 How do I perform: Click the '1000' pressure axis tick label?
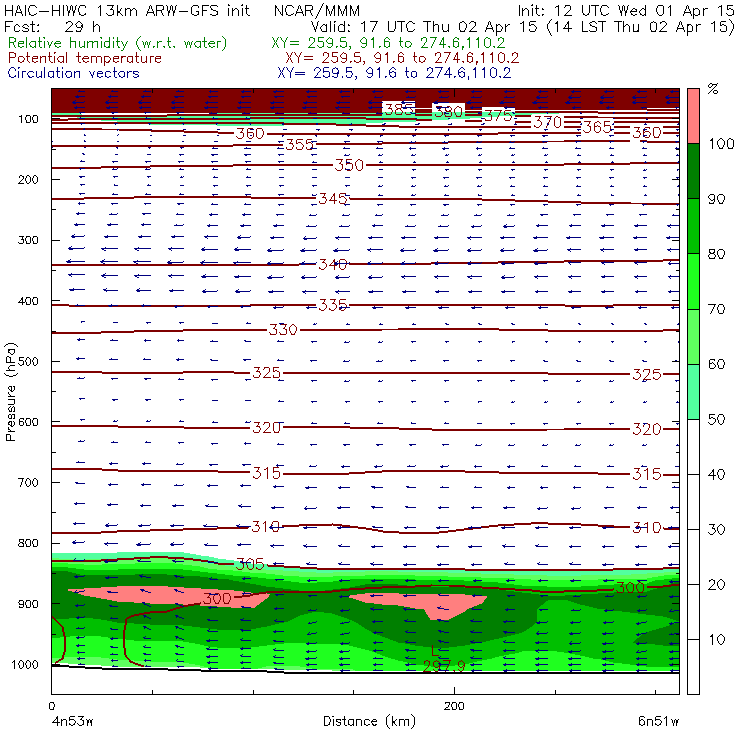click(25, 665)
